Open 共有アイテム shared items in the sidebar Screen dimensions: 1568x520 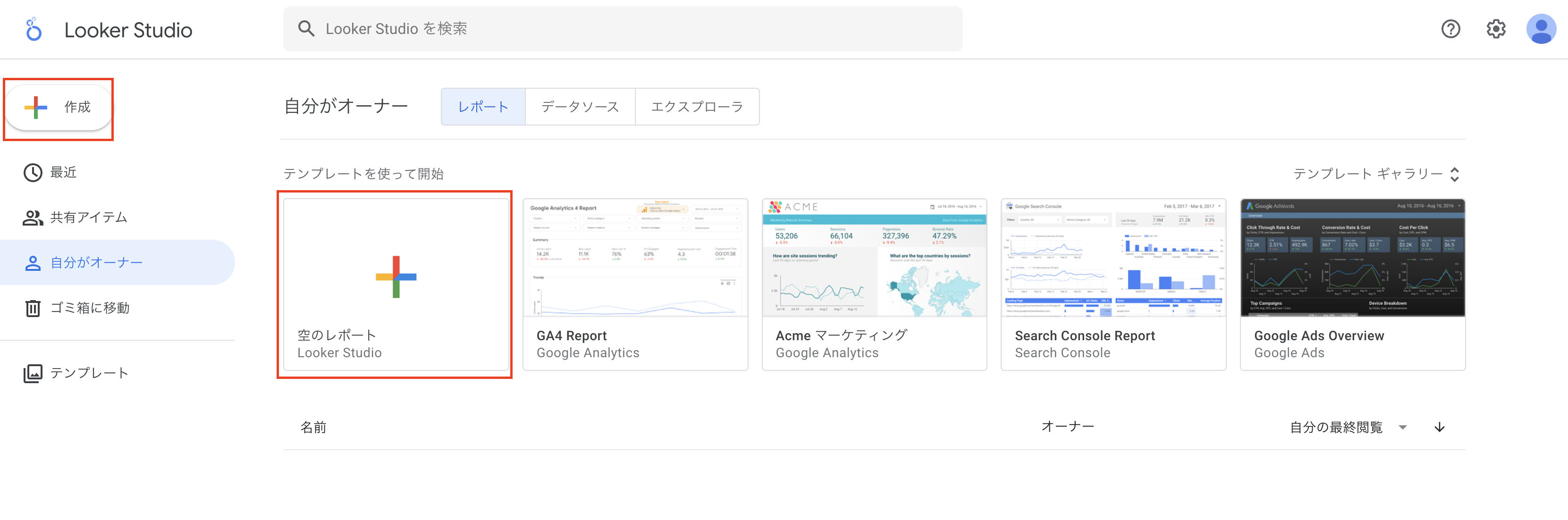tap(88, 218)
